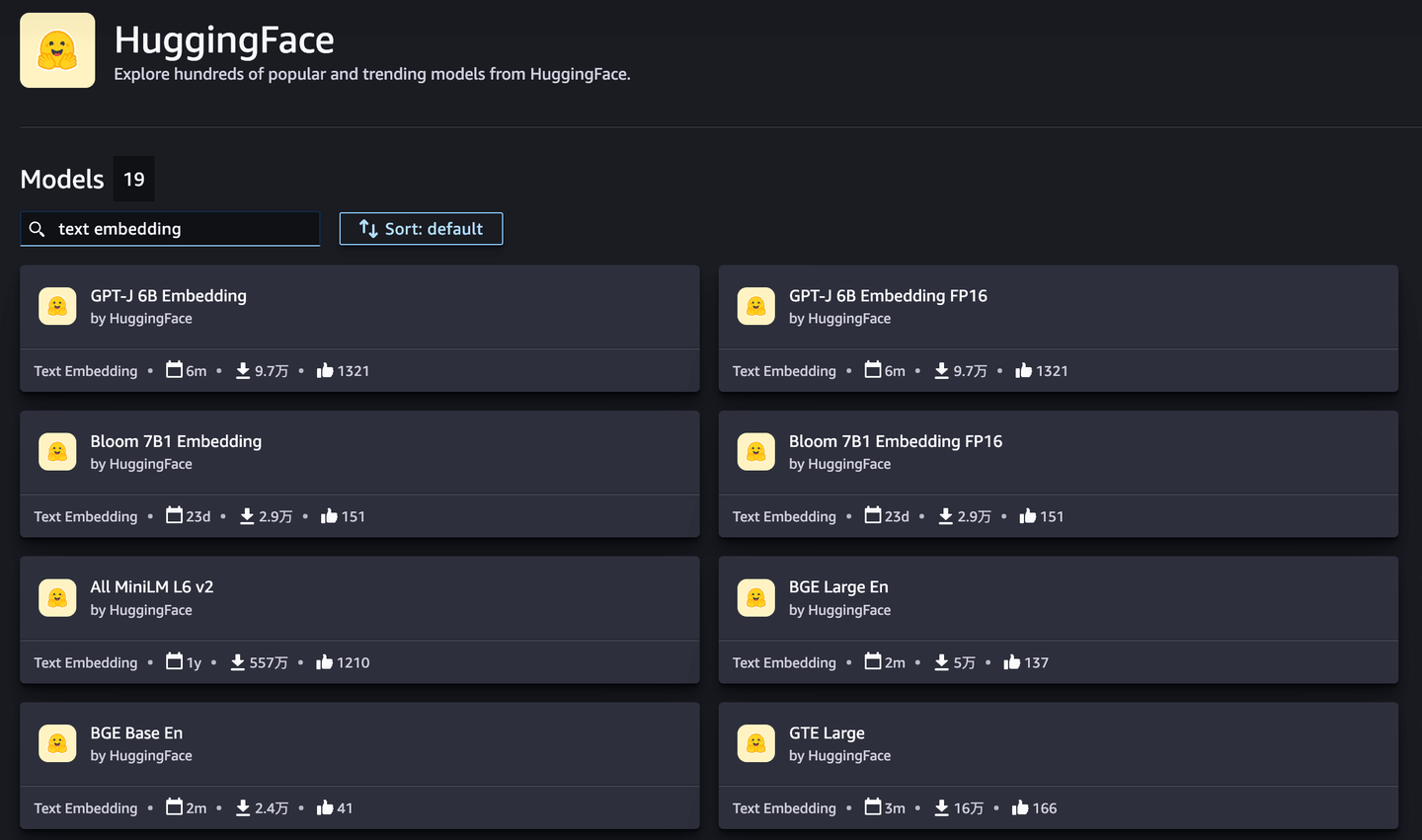The image size is (1422, 840).
Task: Click the calendar icon on BGE Large En card
Action: 873,661
